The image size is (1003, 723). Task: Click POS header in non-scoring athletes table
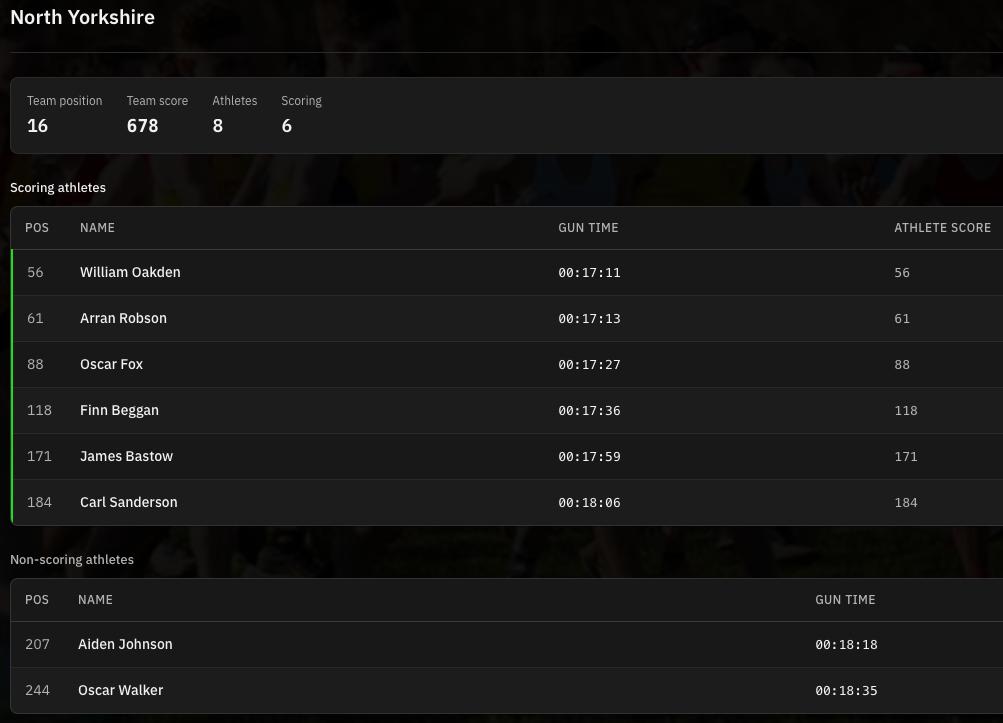click(x=37, y=600)
